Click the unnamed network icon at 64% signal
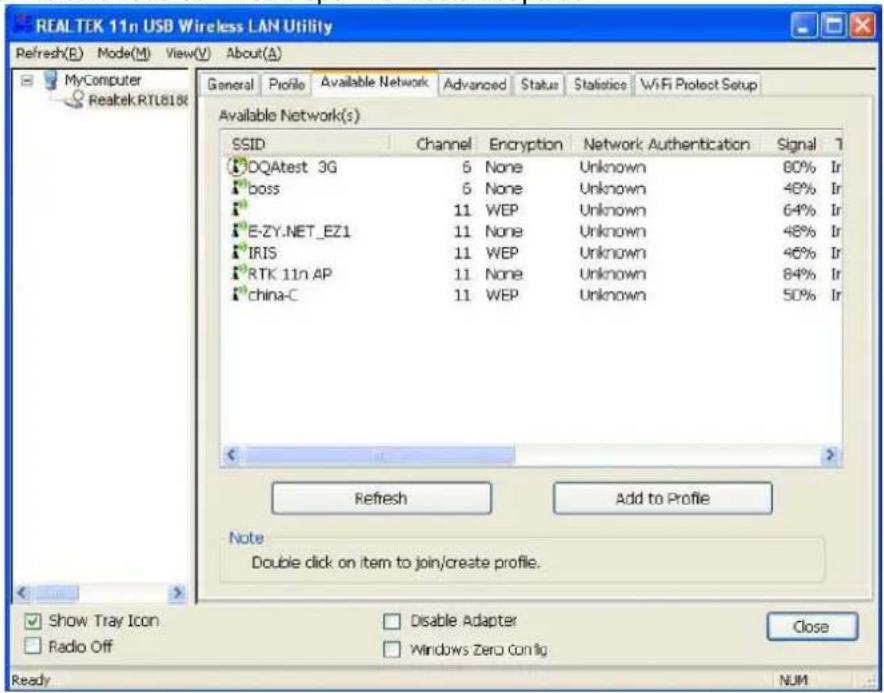Screen dimensions: 884x693 (x=239, y=209)
